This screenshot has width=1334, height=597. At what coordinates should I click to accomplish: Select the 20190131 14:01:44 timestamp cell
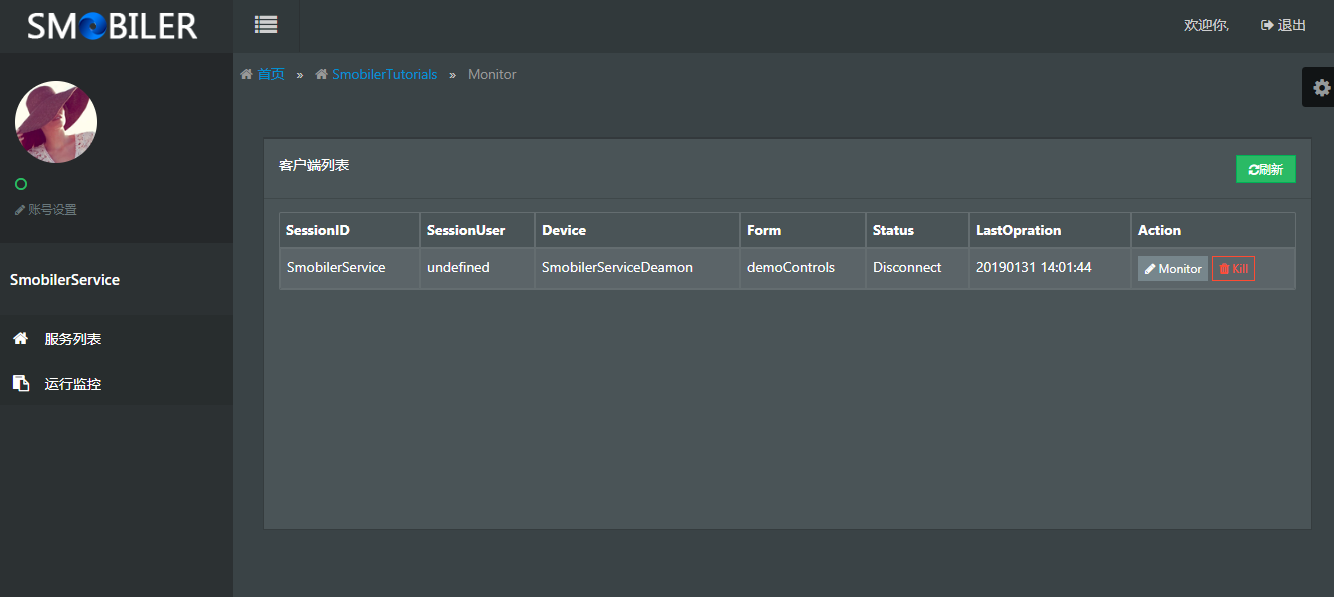coord(1050,268)
